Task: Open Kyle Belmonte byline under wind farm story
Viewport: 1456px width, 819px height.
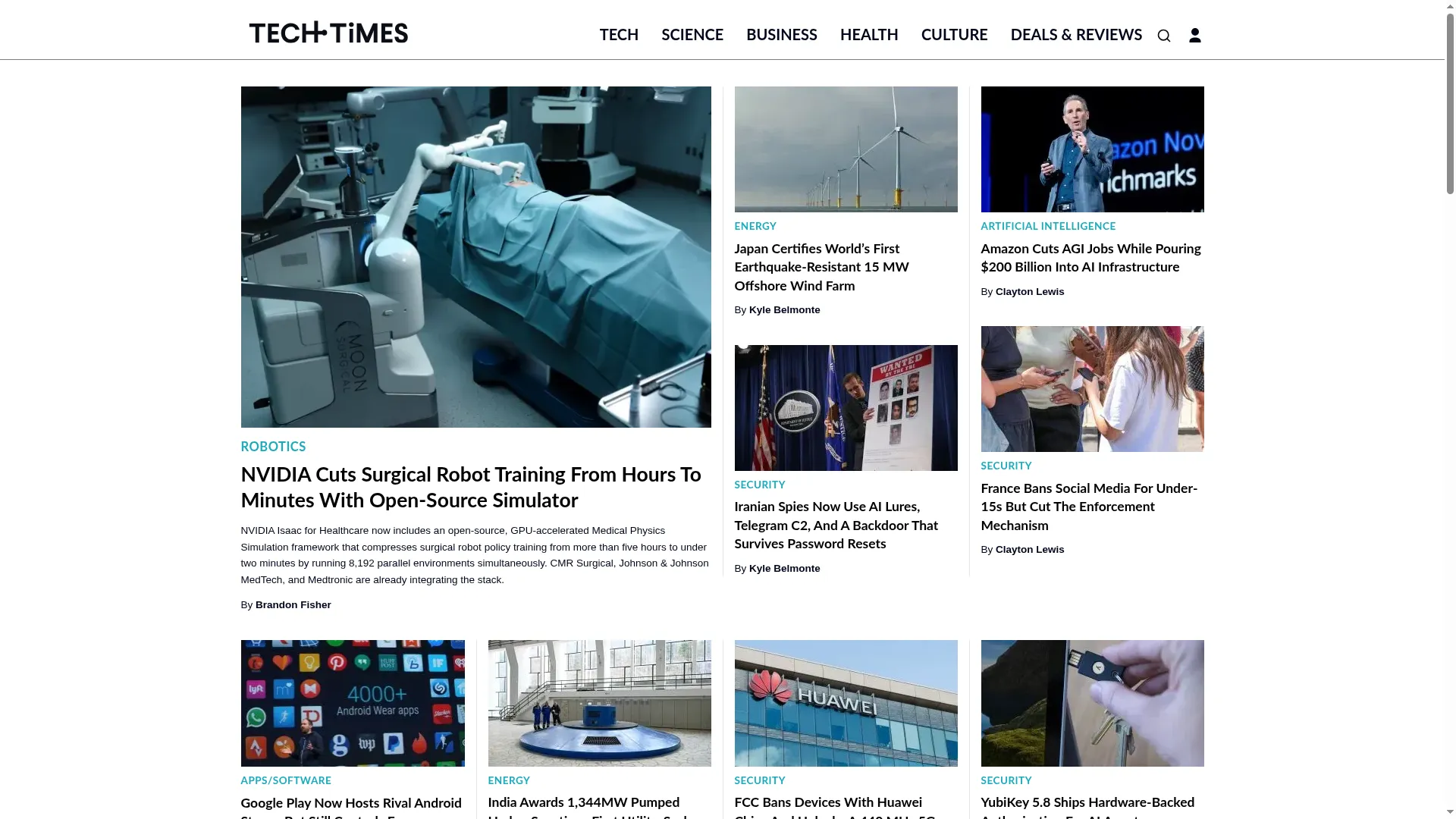Action: point(785,310)
